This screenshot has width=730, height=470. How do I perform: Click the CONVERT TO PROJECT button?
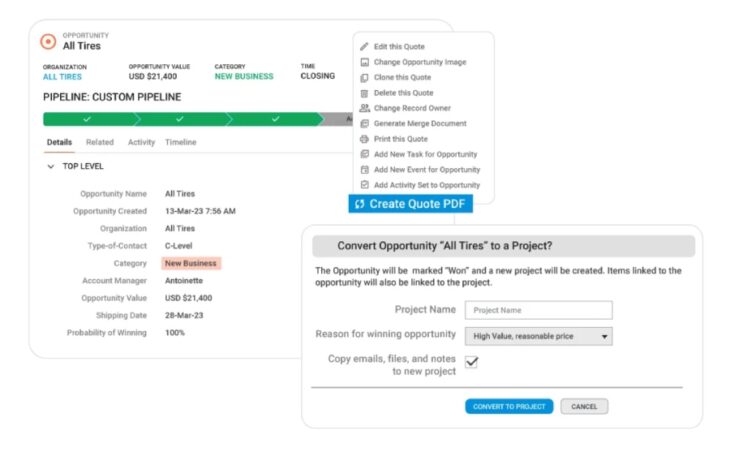click(509, 407)
